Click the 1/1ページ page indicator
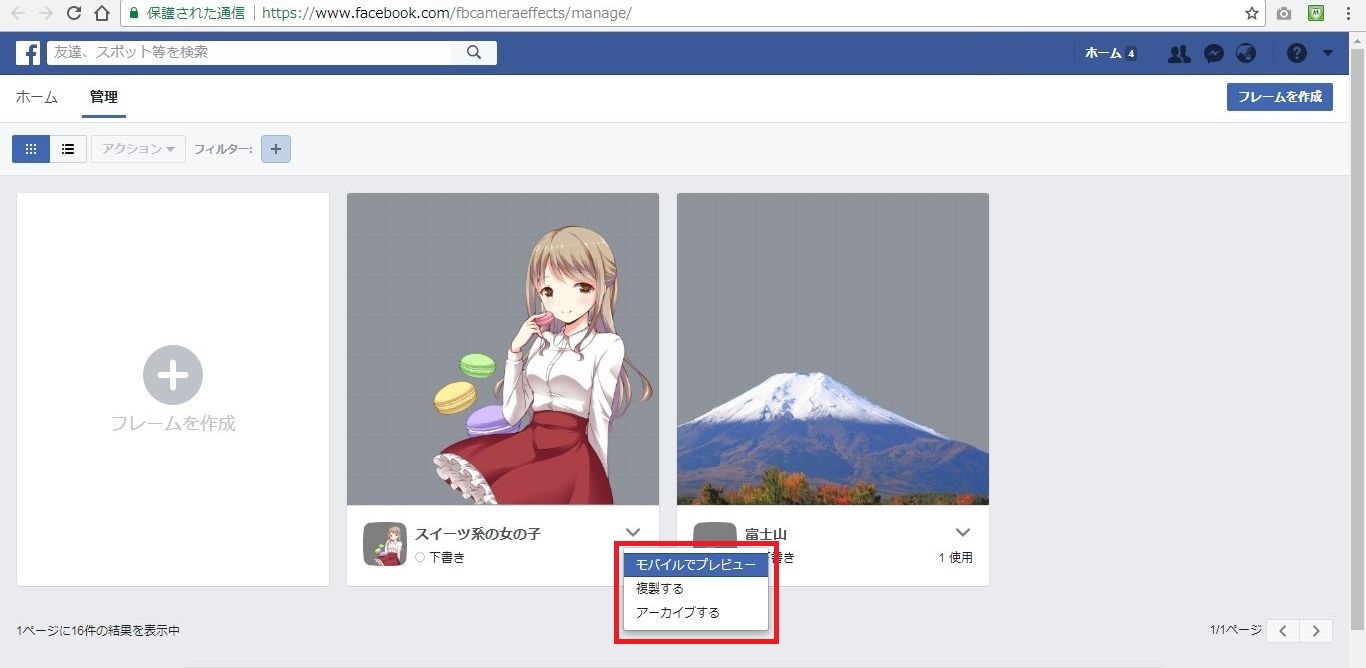The image size is (1366, 668). tap(1236, 631)
